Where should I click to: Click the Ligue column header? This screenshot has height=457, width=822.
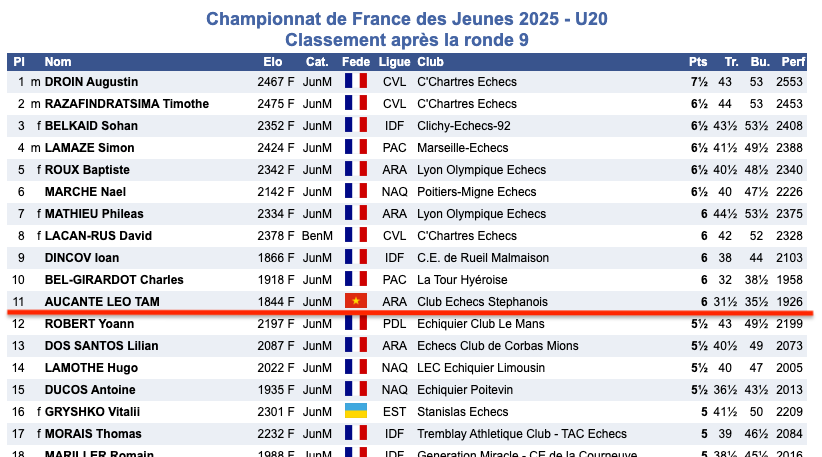[394, 62]
